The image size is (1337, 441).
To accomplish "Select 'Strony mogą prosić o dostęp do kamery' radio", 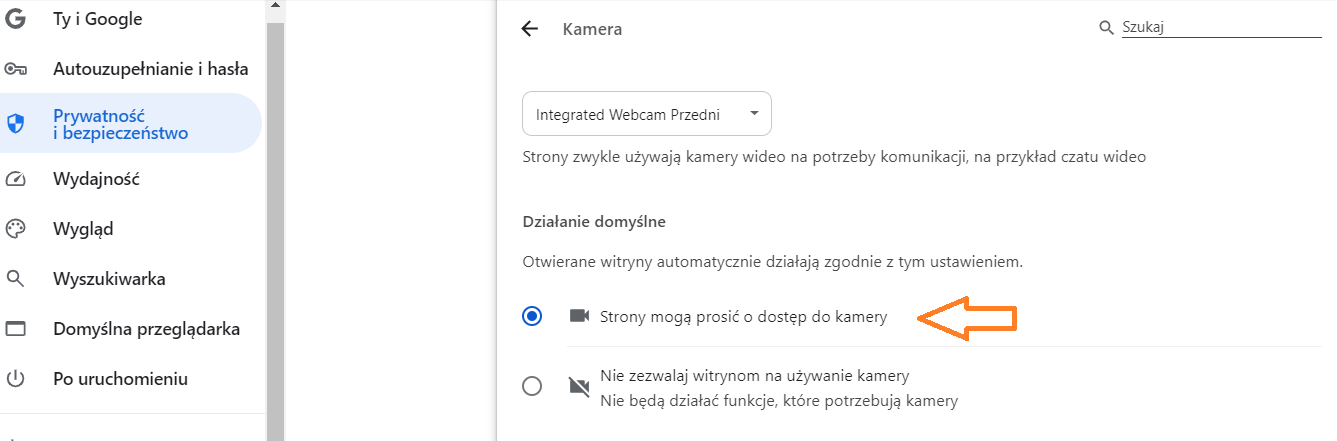I will [x=532, y=316].
